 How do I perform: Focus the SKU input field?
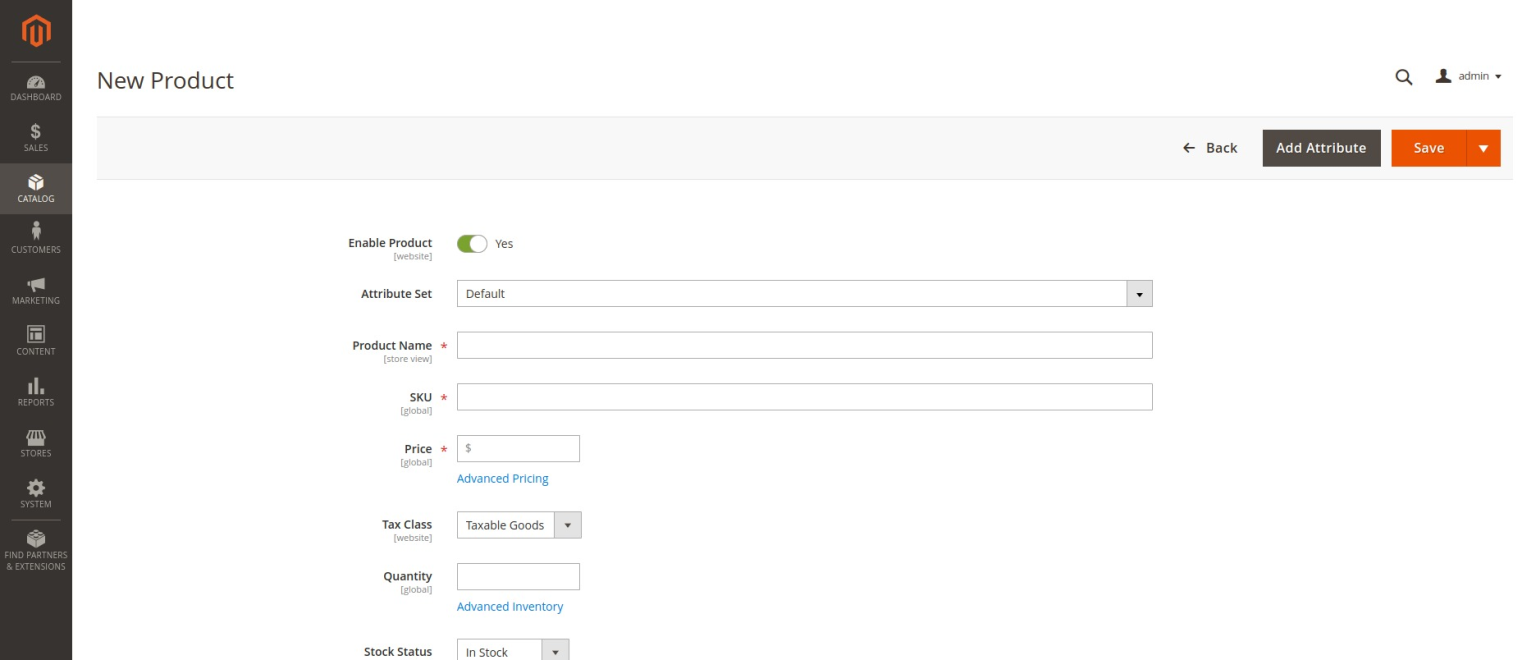click(805, 397)
